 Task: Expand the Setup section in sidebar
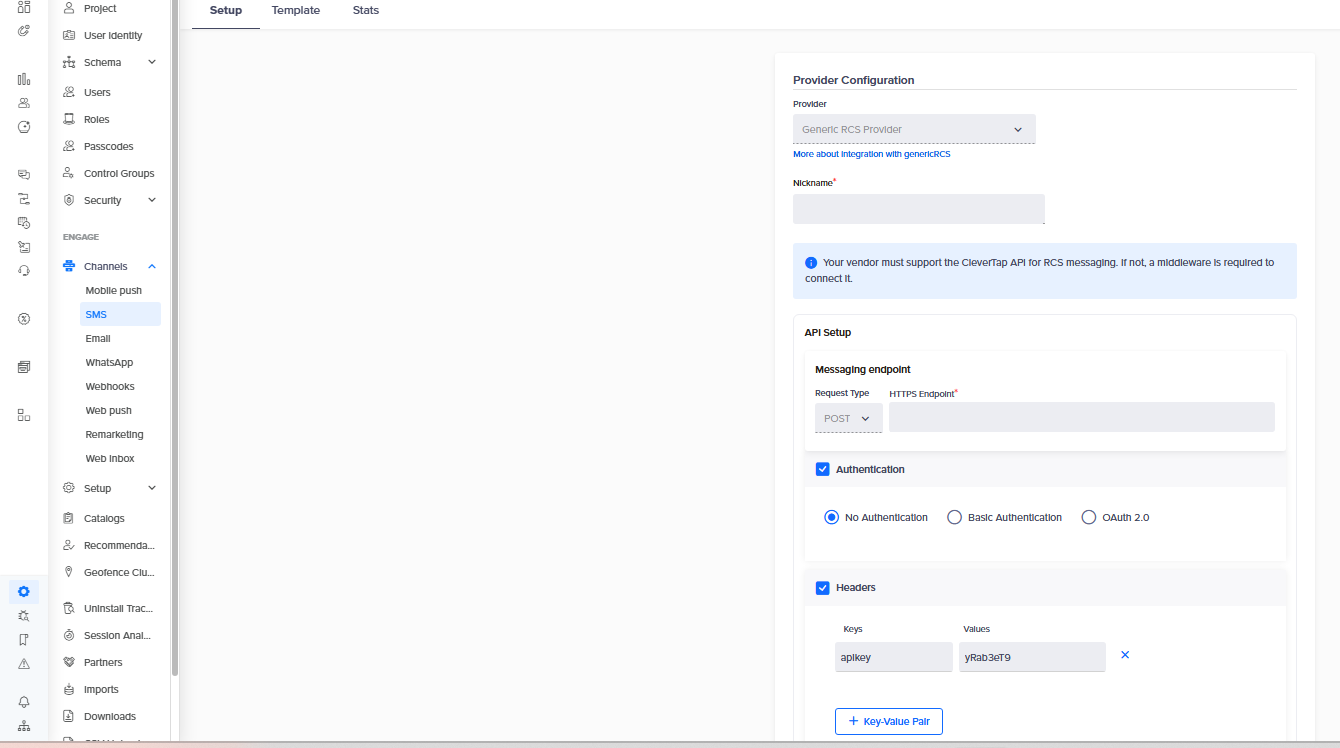tap(152, 488)
